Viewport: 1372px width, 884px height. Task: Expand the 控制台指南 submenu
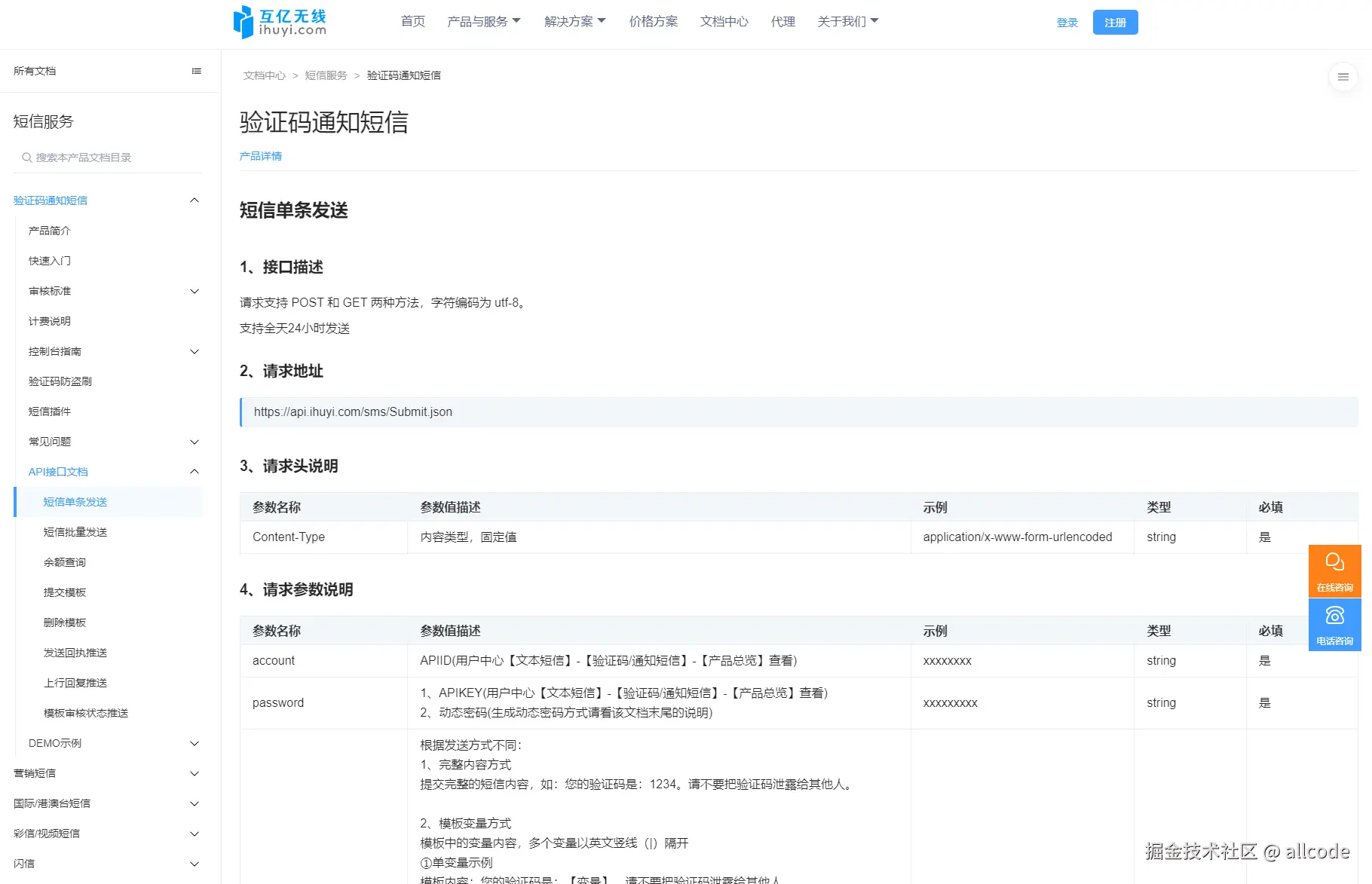pos(194,351)
